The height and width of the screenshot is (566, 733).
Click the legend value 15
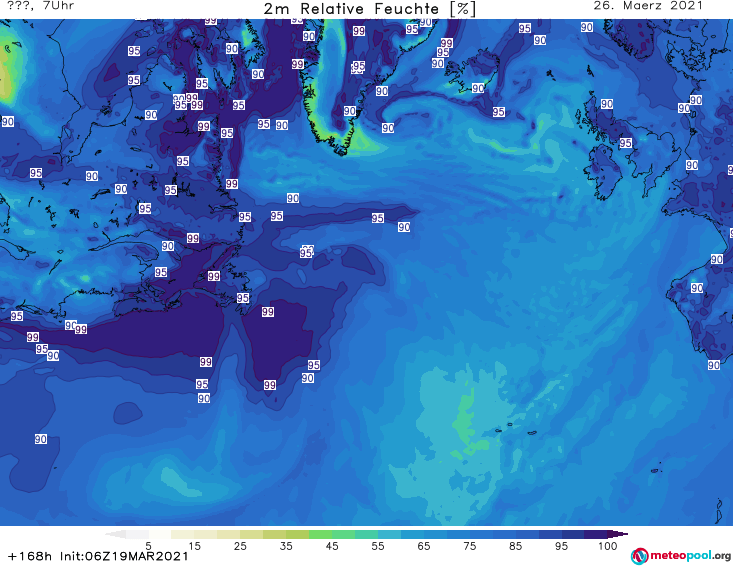click(x=194, y=546)
